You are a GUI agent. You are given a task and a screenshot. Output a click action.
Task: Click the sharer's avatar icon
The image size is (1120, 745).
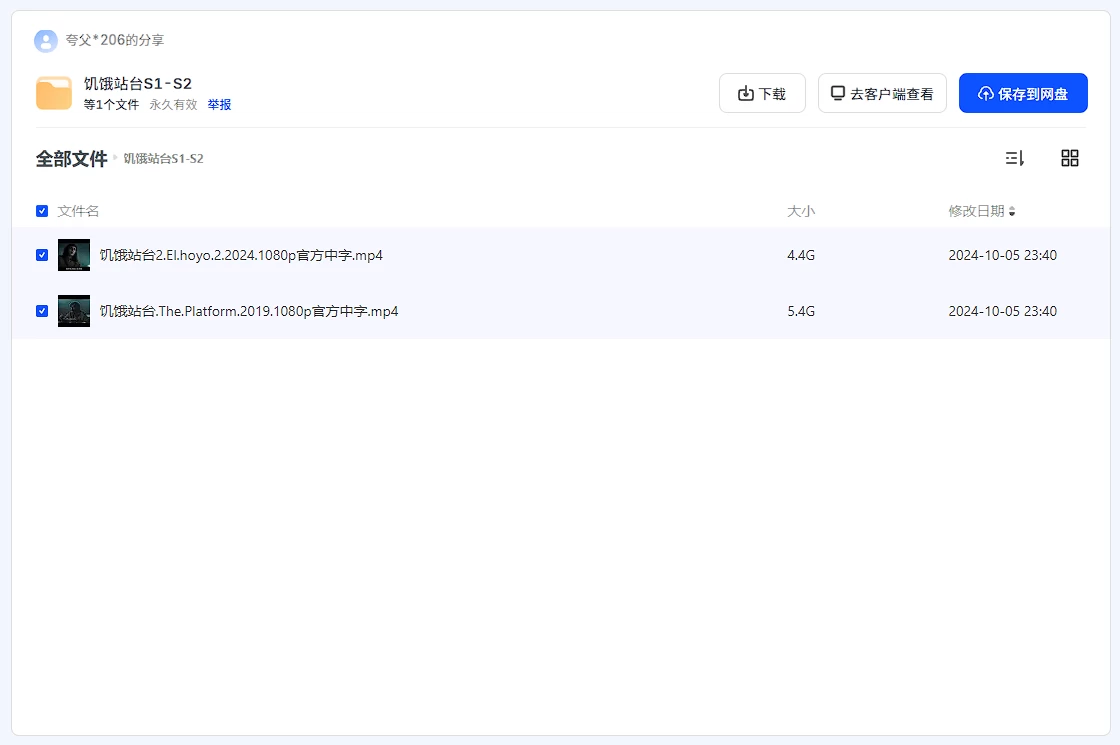tap(45, 41)
